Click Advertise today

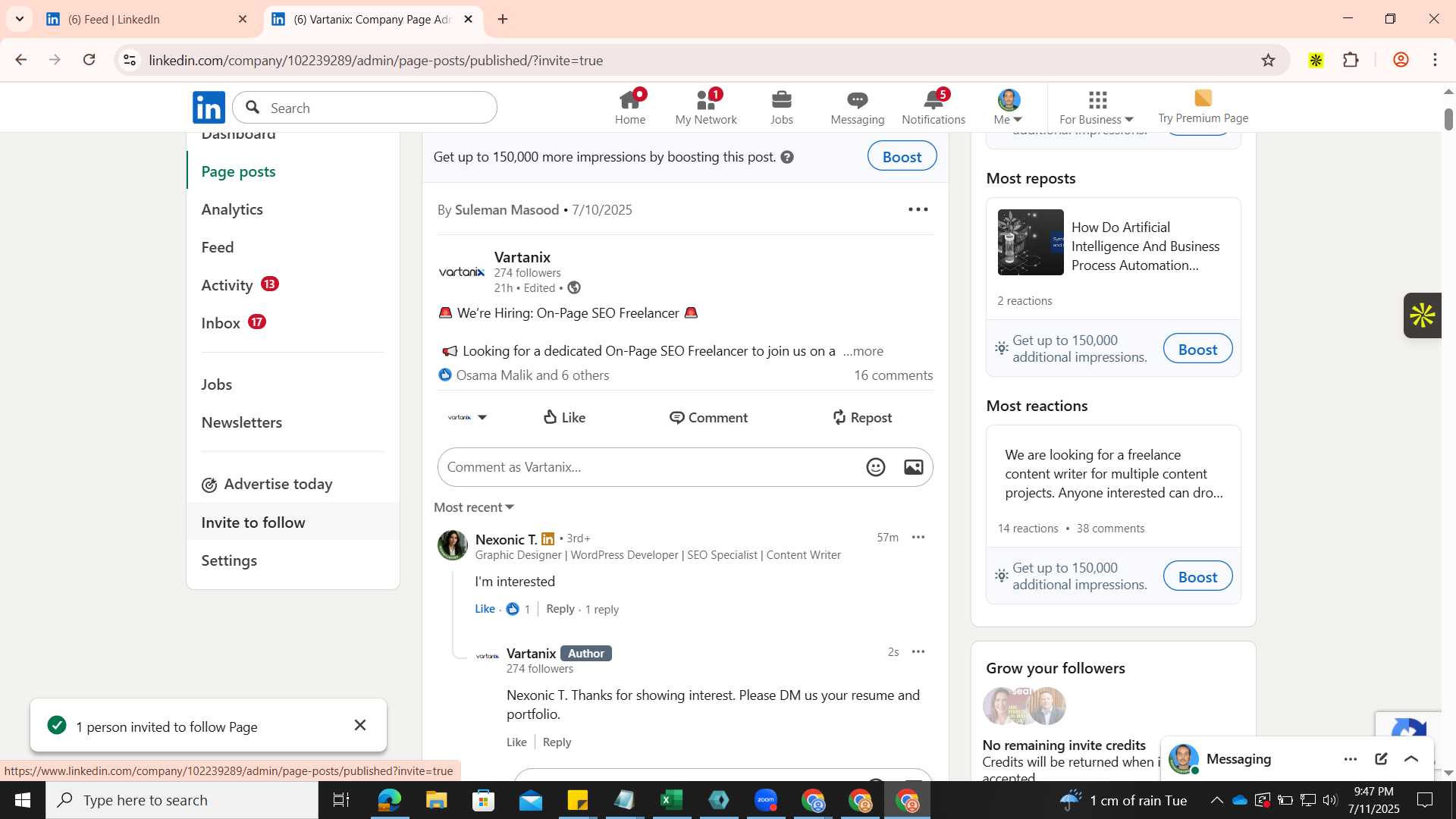[x=267, y=485]
